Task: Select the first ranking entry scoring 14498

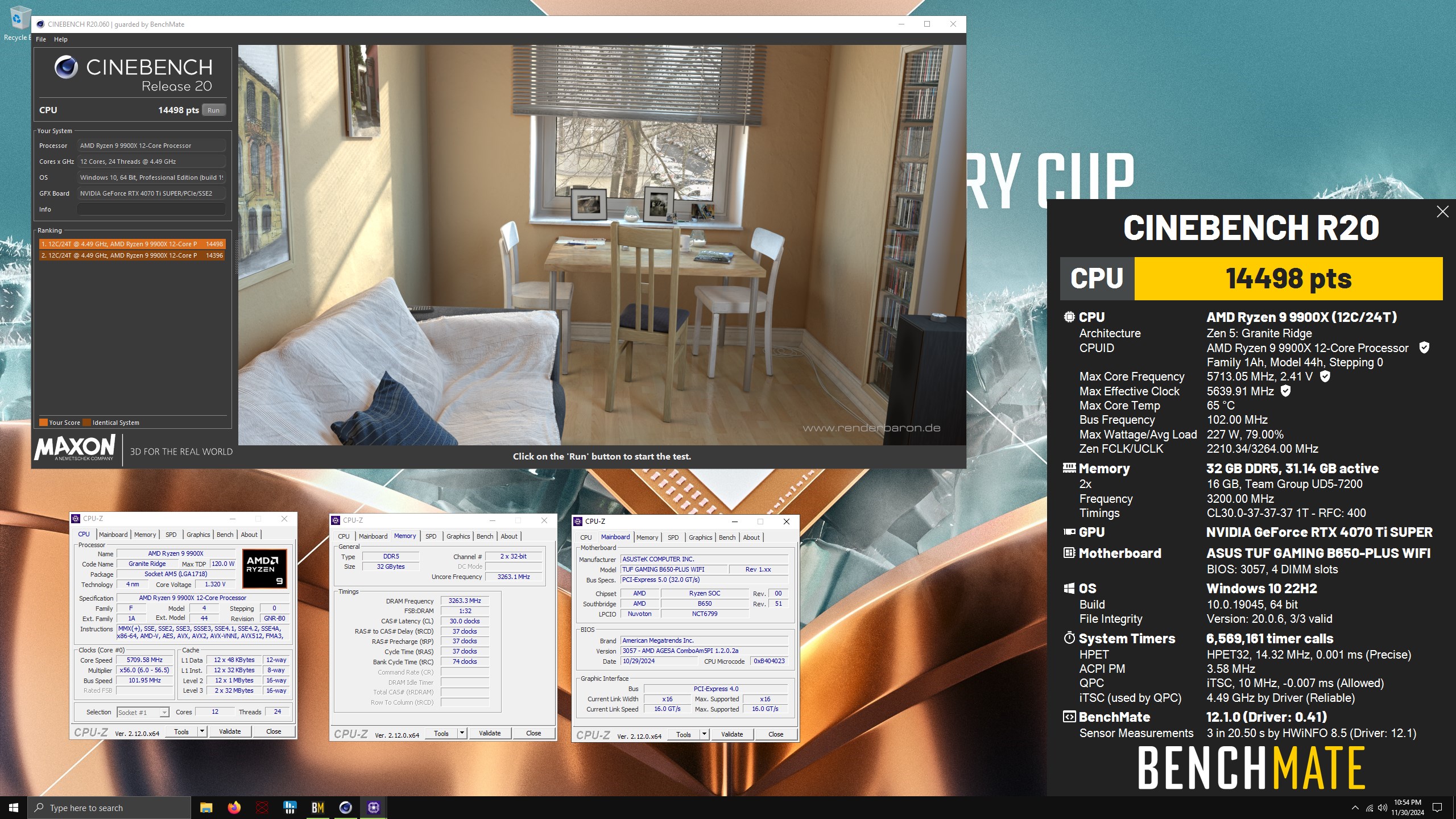Action: (132, 244)
